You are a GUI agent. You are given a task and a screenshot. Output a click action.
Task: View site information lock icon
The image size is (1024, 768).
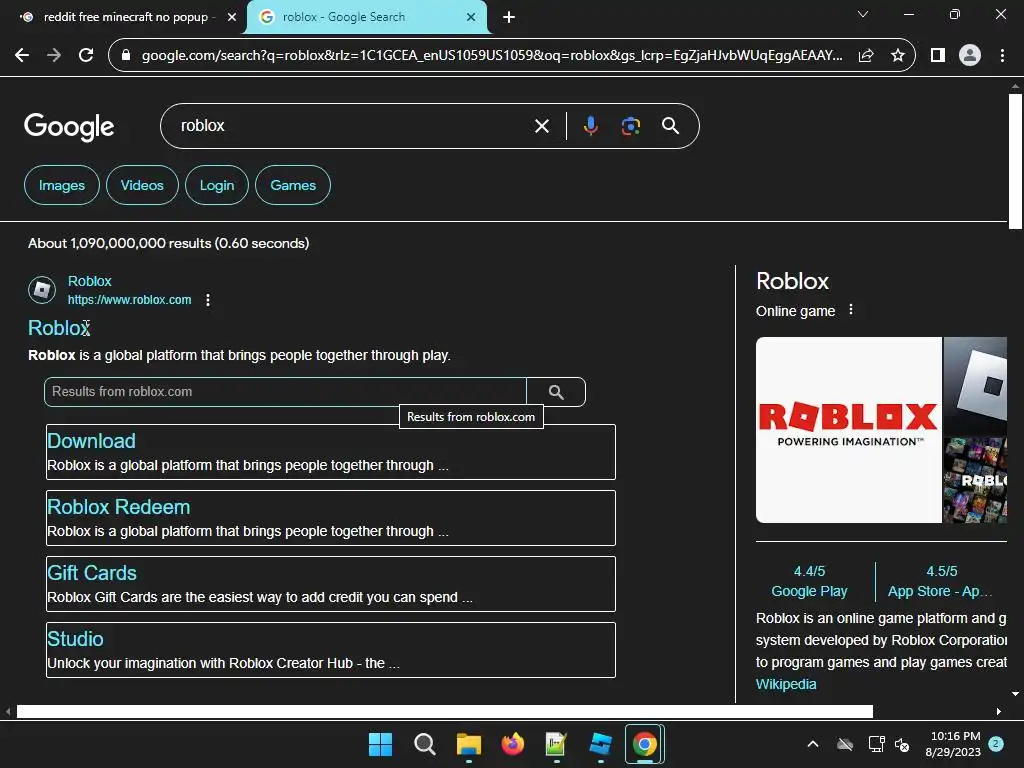click(126, 56)
